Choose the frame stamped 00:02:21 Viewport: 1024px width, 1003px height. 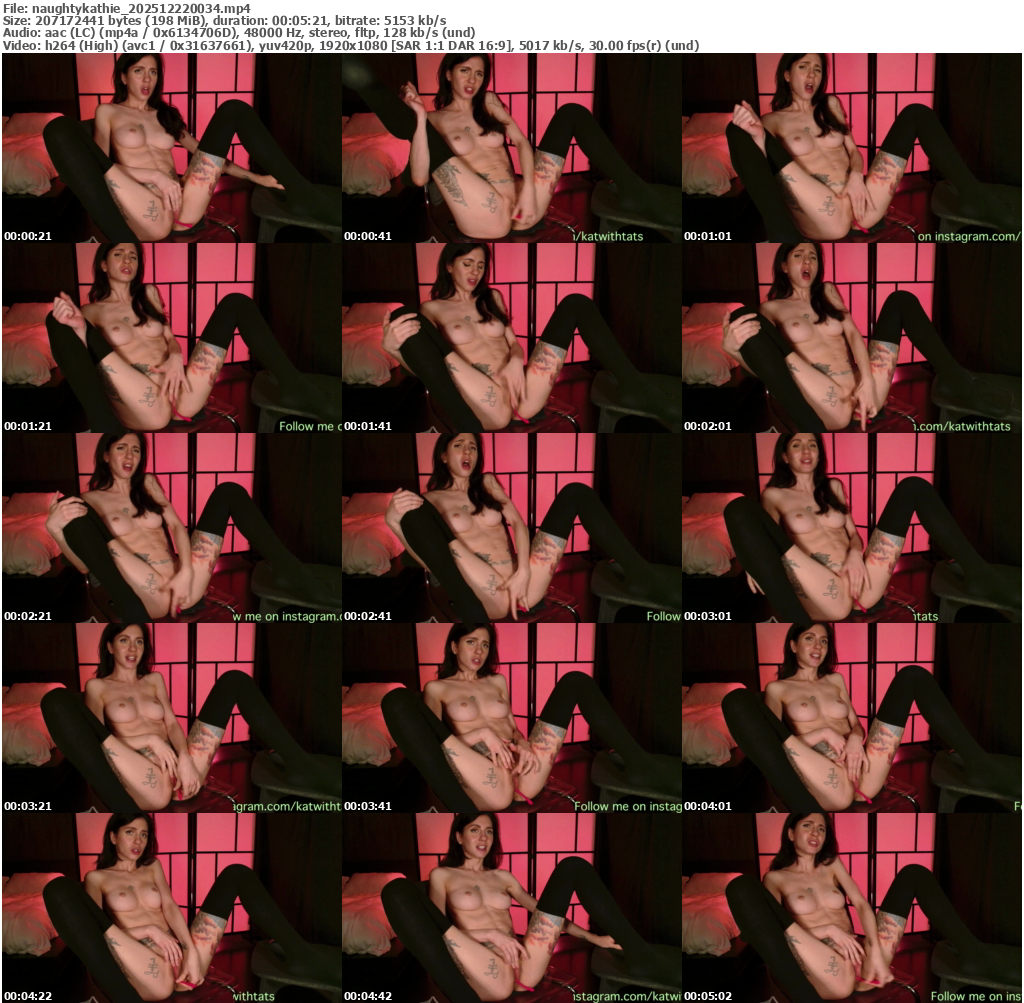(x=172, y=528)
